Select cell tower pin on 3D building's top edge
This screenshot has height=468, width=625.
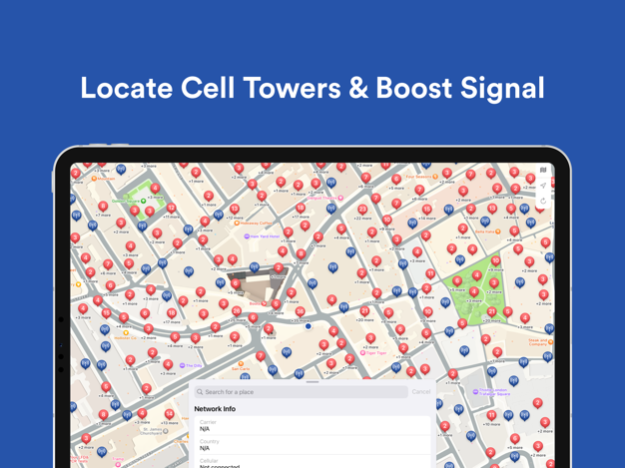(x=254, y=267)
